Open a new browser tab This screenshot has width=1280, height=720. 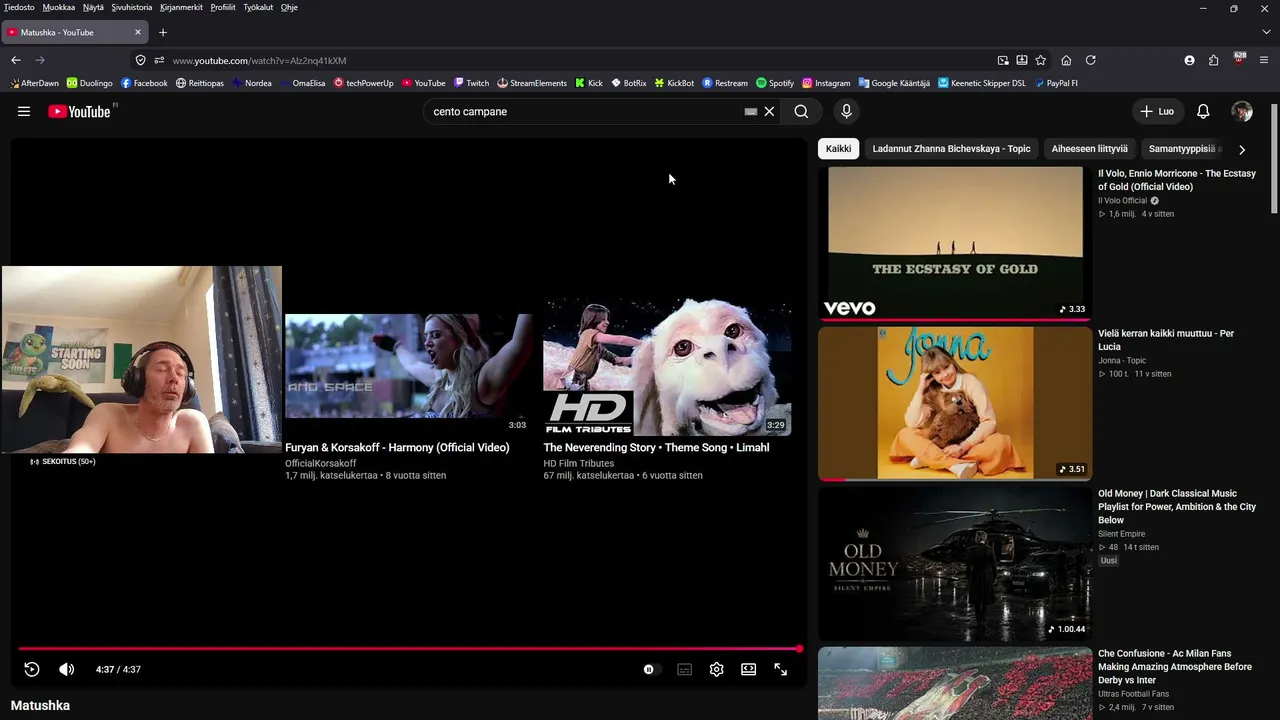pos(163,32)
